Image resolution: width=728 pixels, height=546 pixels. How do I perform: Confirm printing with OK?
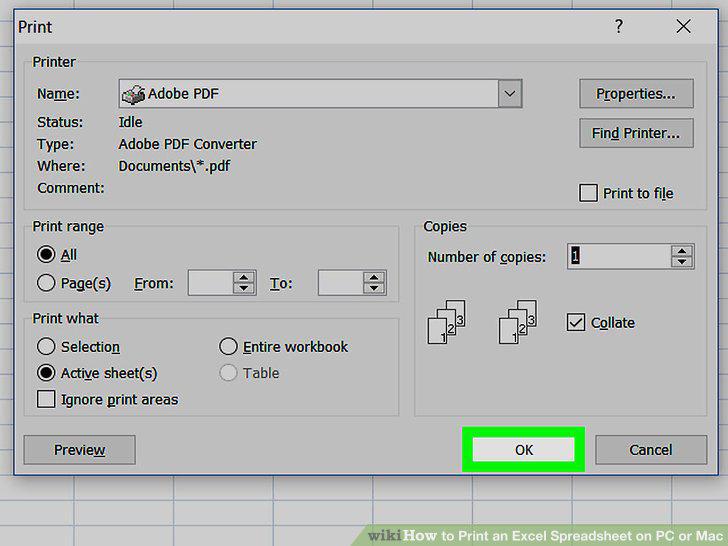(x=524, y=450)
